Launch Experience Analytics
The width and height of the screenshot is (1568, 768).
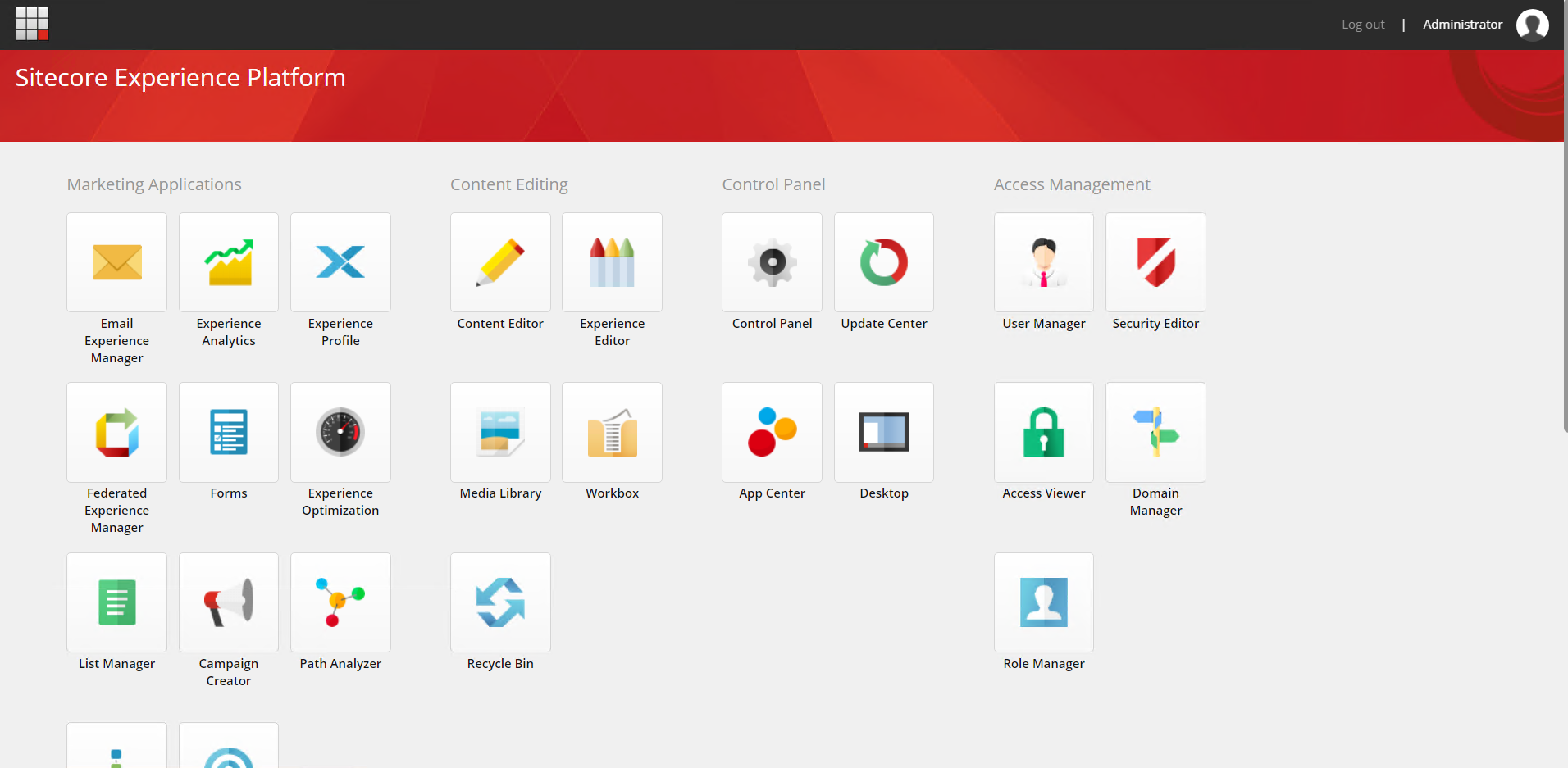pyautogui.click(x=229, y=262)
